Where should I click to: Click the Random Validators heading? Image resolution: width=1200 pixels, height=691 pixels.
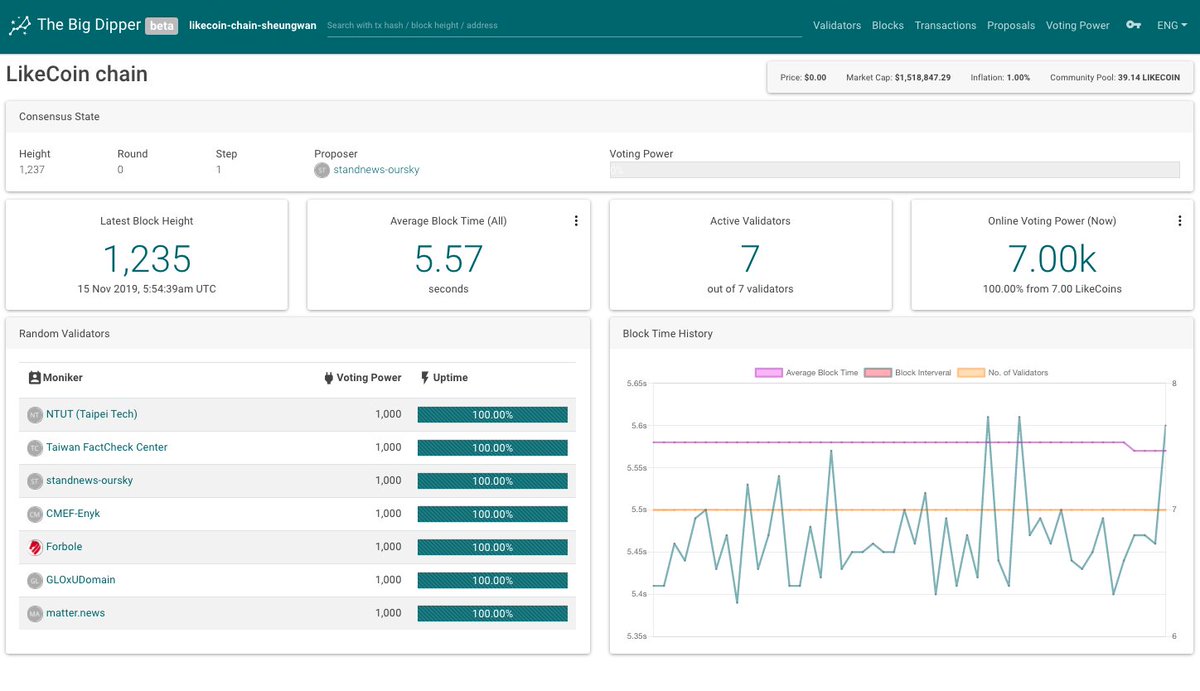pos(64,334)
